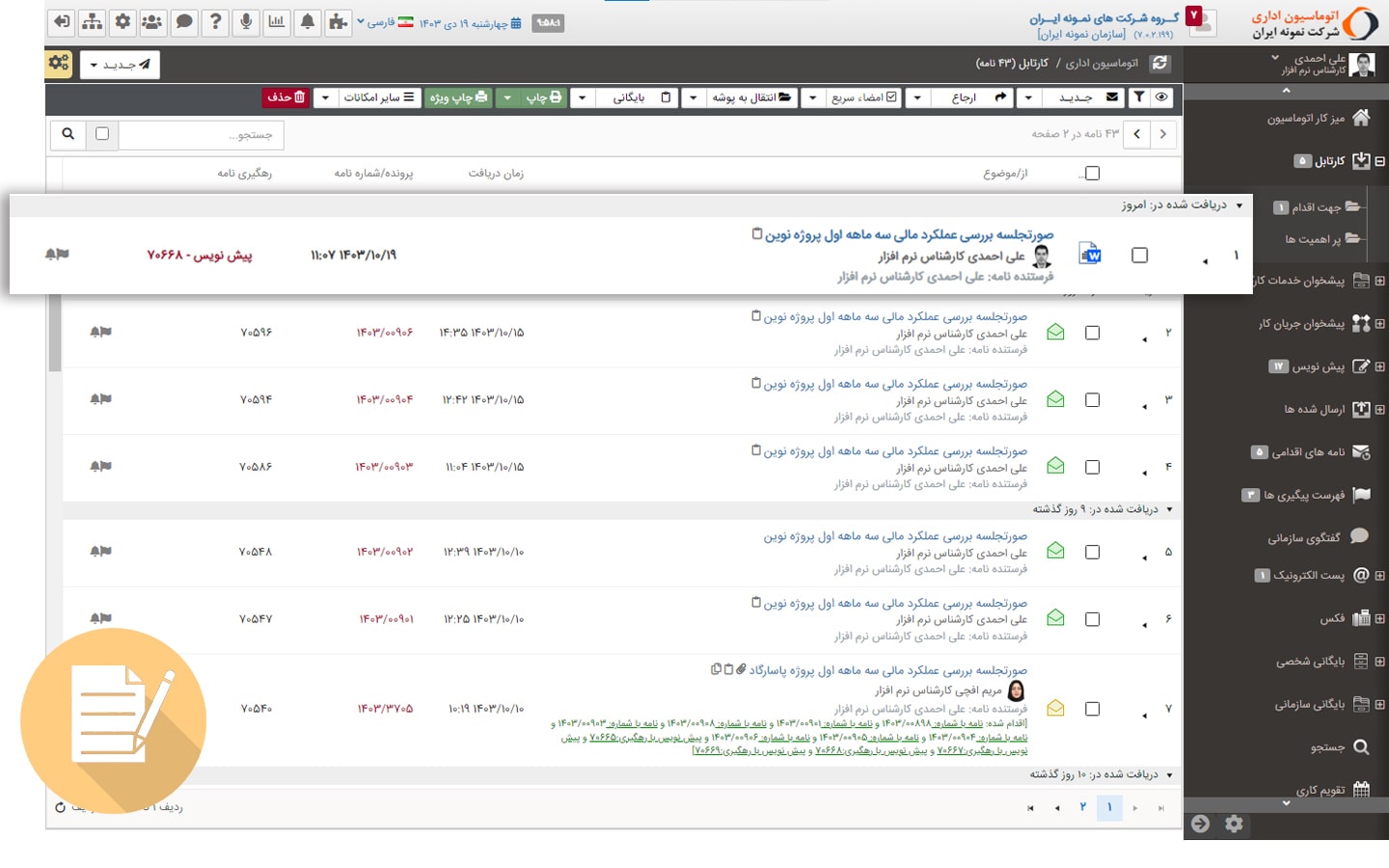Click the red حذف delete button

(x=286, y=97)
